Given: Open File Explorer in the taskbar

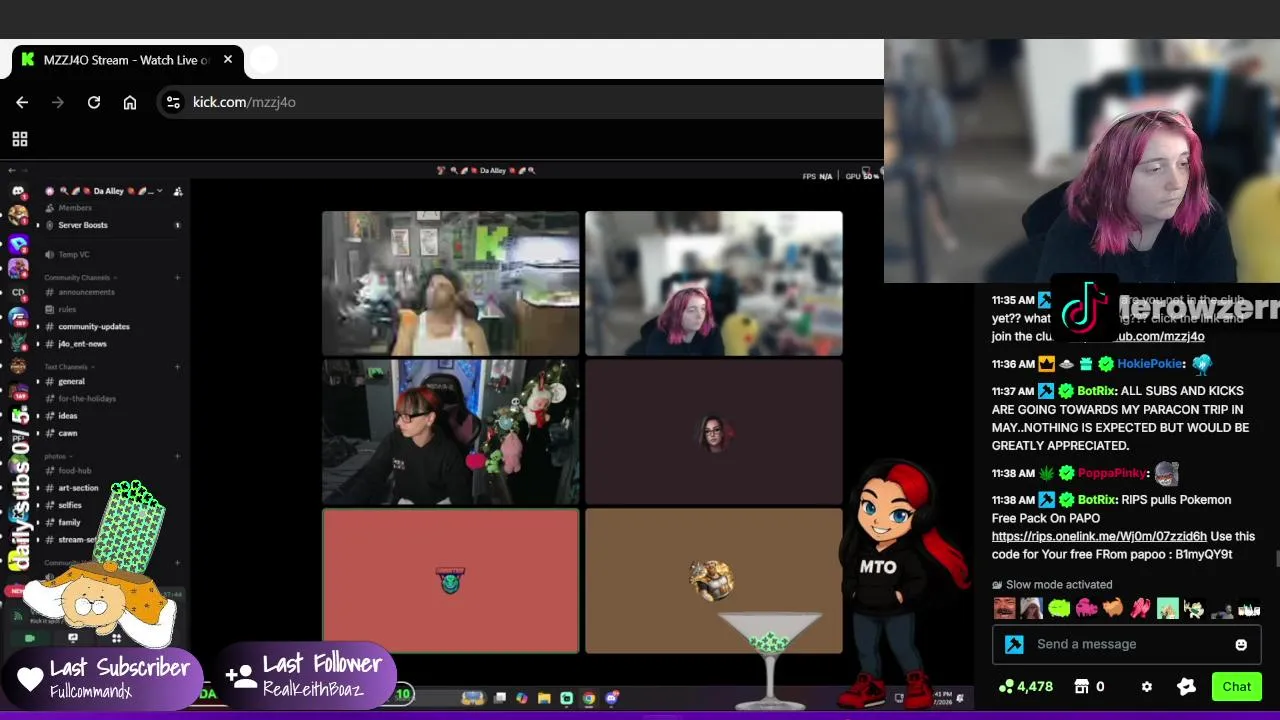Looking at the screenshot, I should coord(544,698).
